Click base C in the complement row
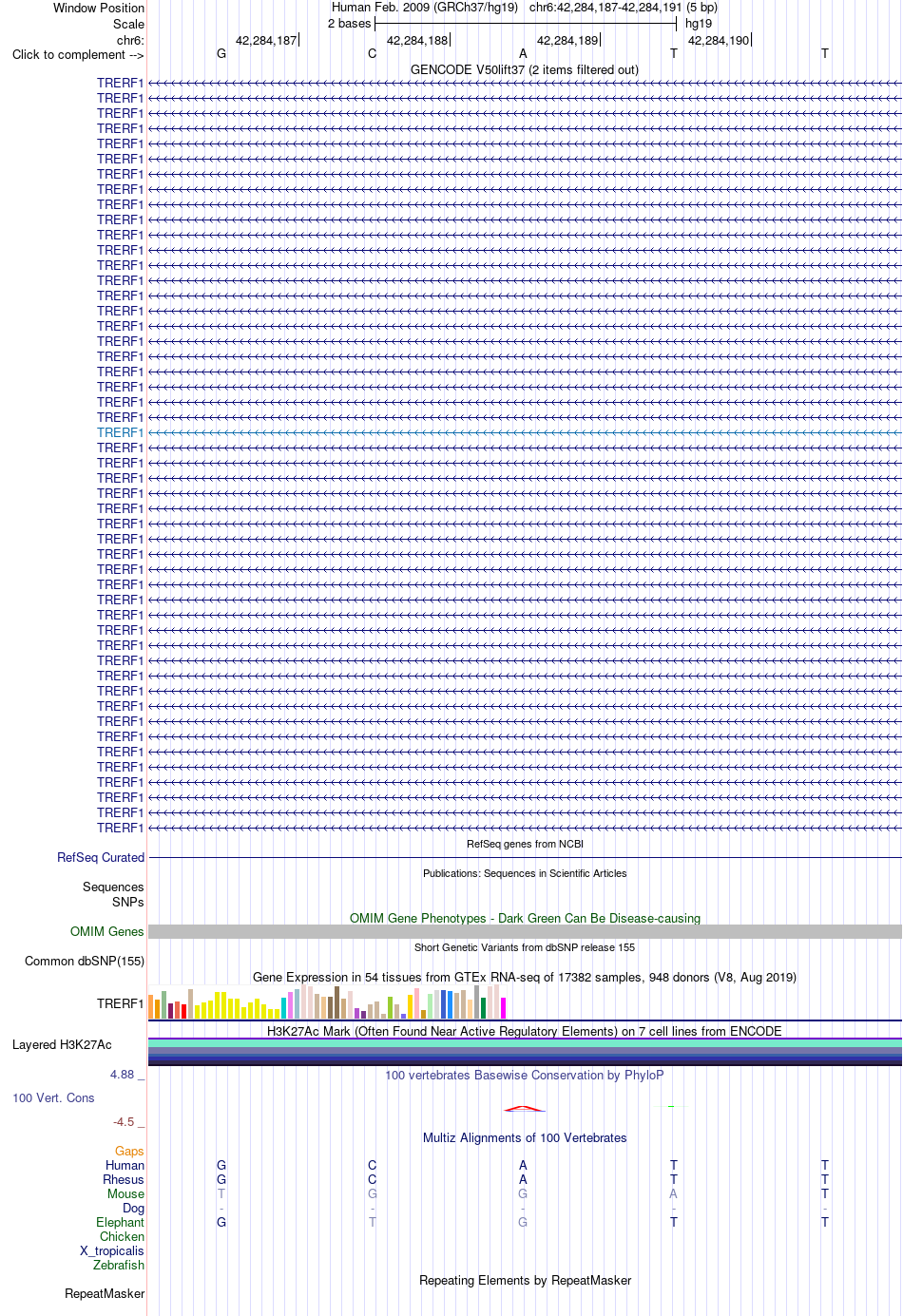Image resolution: width=903 pixels, height=1316 pixels. pos(373,54)
